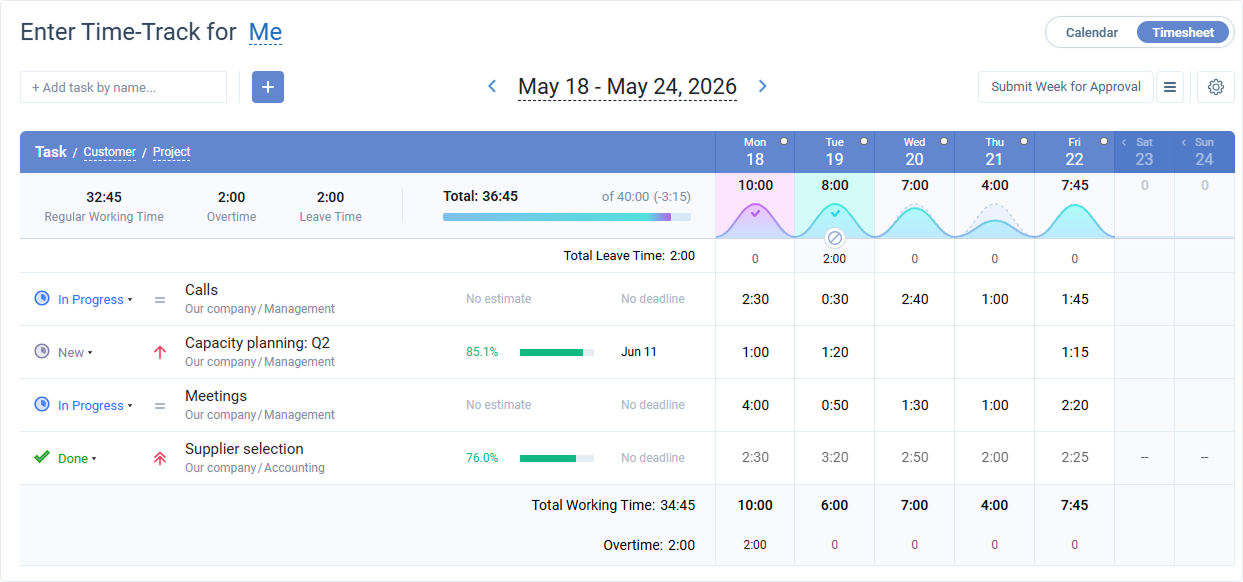Open the Capacity planning New status dropdown
This screenshot has height=582, width=1243.
(x=75, y=353)
